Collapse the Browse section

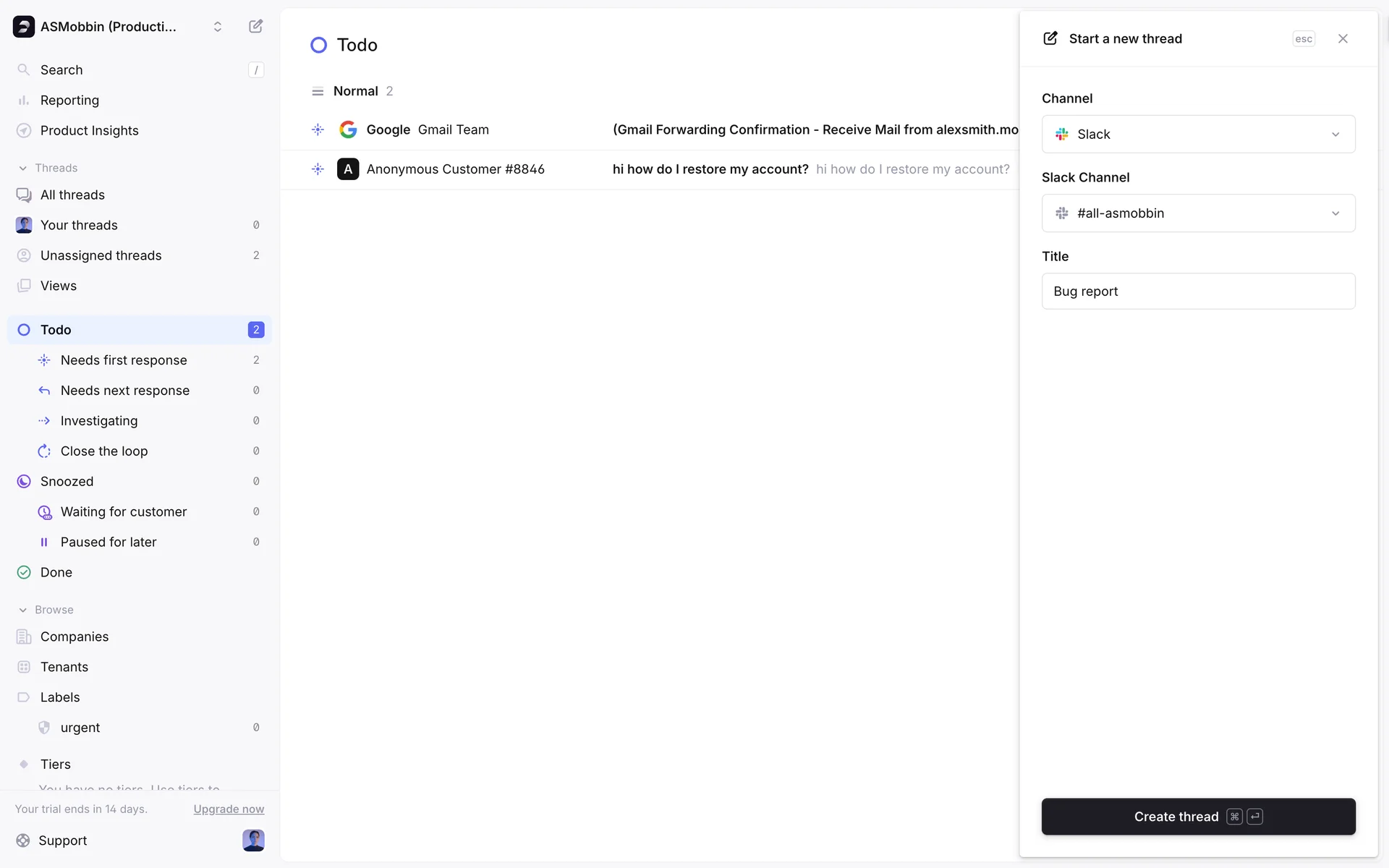click(x=23, y=610)
